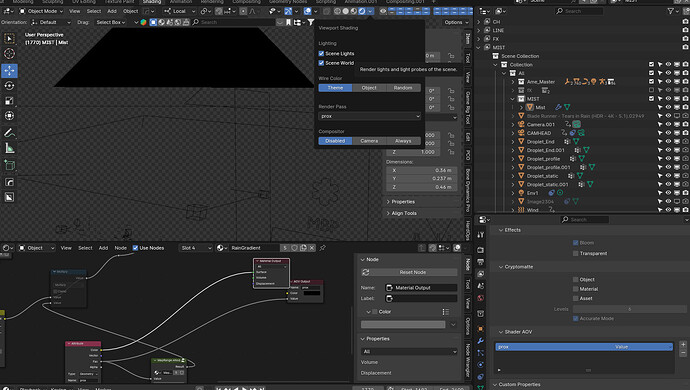The image size is (690, 390).
Task: Unlink the RainGradient material with X
Action: coord(312,248)
